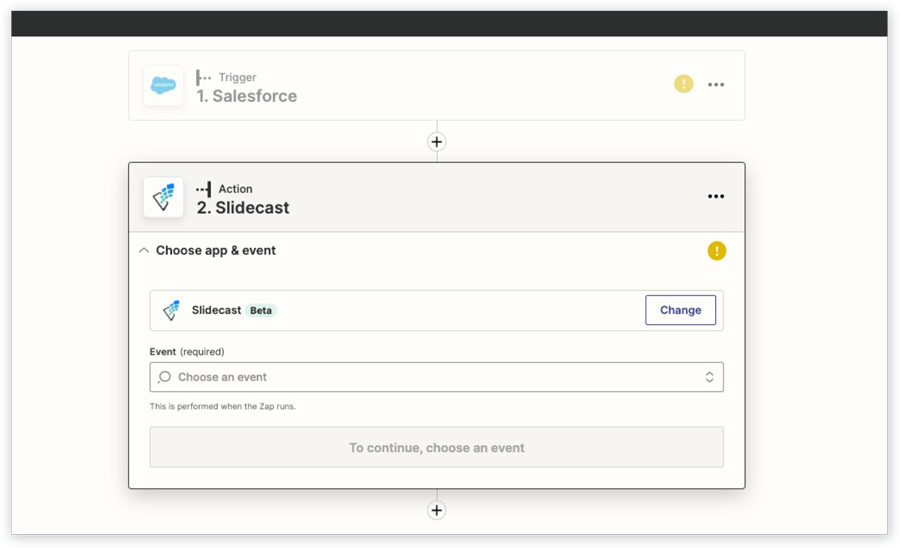
Task: Click the Salesforce cloud logo icon
Action: 163,85
